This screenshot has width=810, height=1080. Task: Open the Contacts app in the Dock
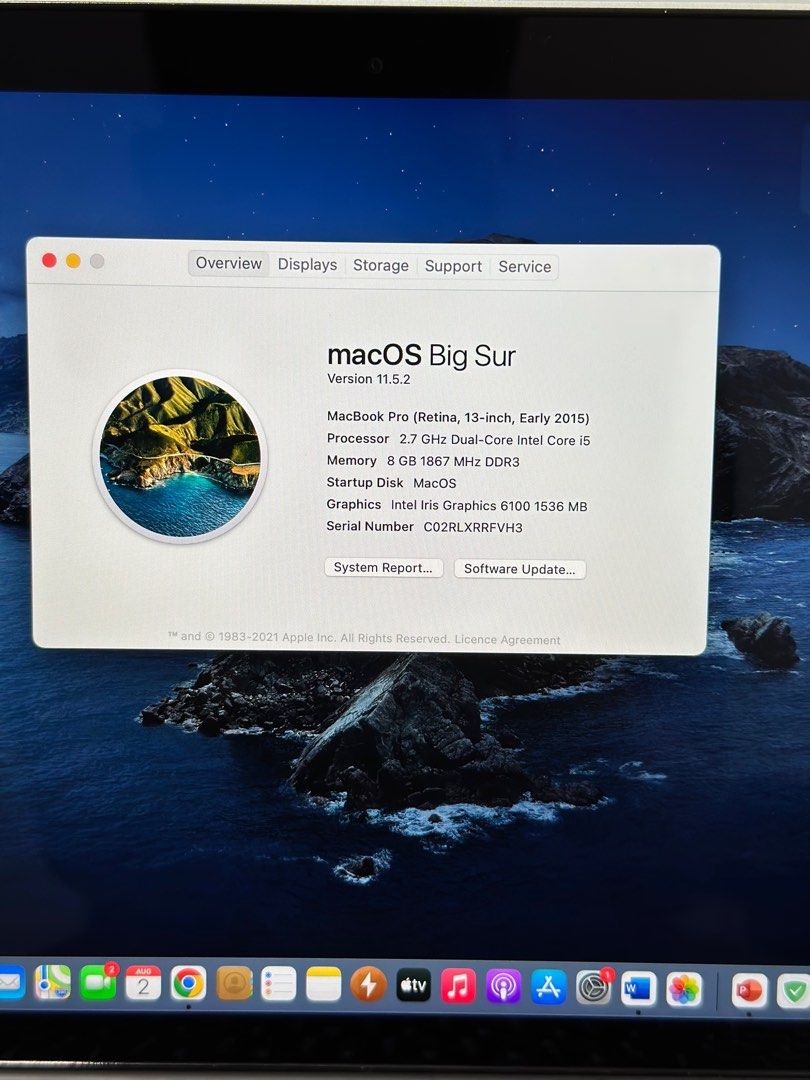coord(234,984)
